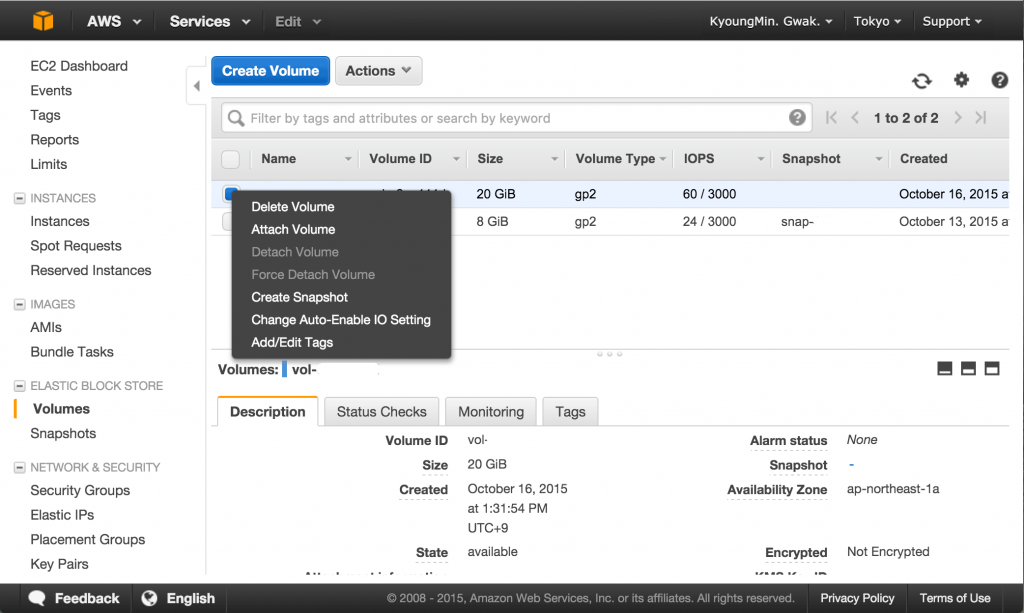Maximize the details pane layout icon
Image resolution: width=1024 pixels, height=613 pixels.
pyautogui.click(x=992, y=369)
